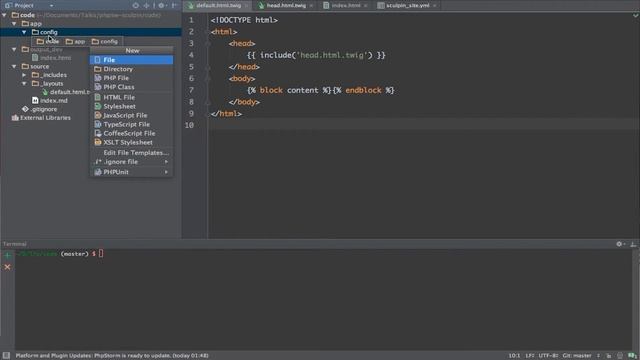Switch to default.html.twig editor tab
The width and height of the screenshot is (640, 360).
tap(218, 6)
